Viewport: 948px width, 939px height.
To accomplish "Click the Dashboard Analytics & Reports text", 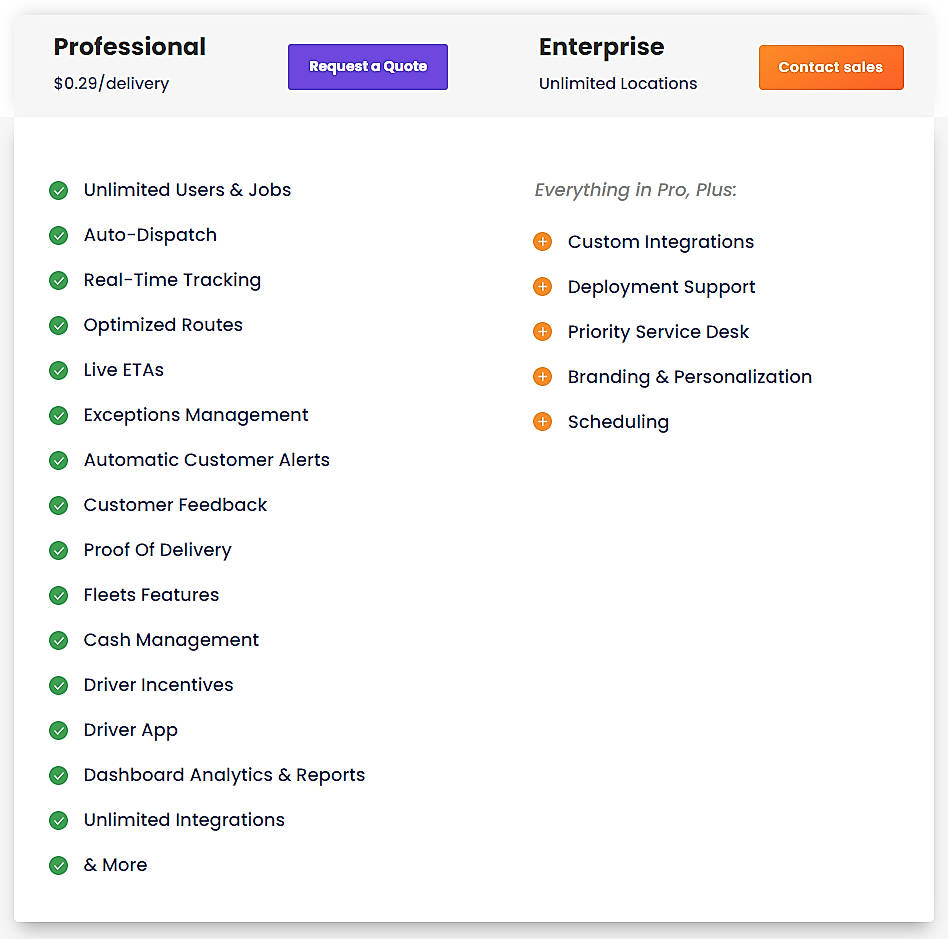I will [224, 775].
